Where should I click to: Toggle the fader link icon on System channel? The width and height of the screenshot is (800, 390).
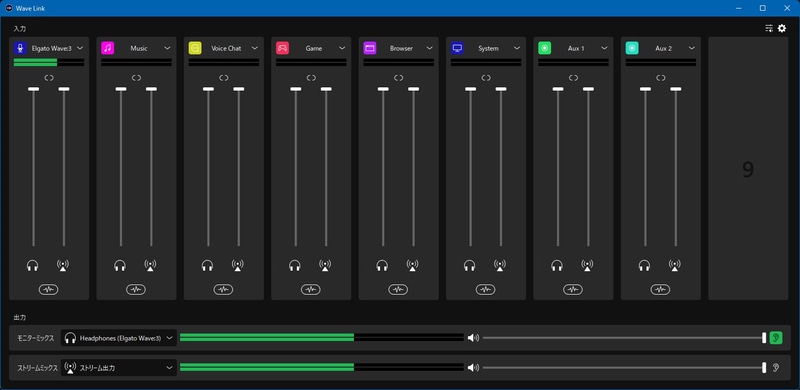tap(486, 78)
